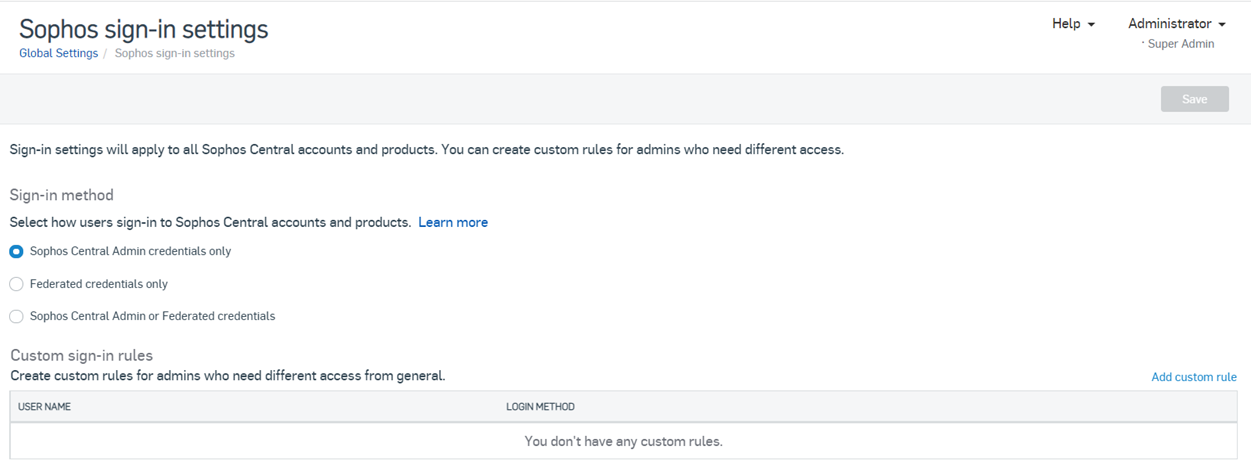This screenshot has width=1251, height=464.
Task: Open the Learn more link
Action: pos(453,222)
